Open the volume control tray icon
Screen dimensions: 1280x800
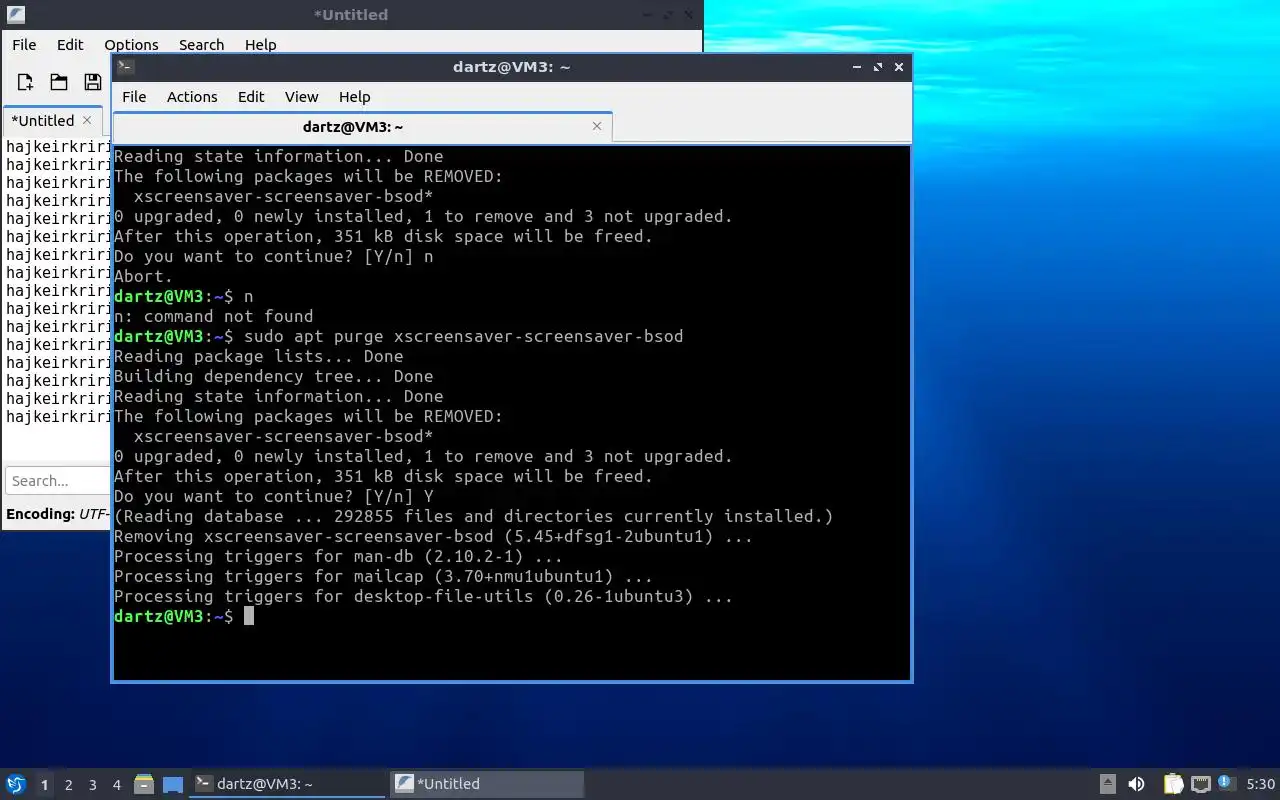1136,784
